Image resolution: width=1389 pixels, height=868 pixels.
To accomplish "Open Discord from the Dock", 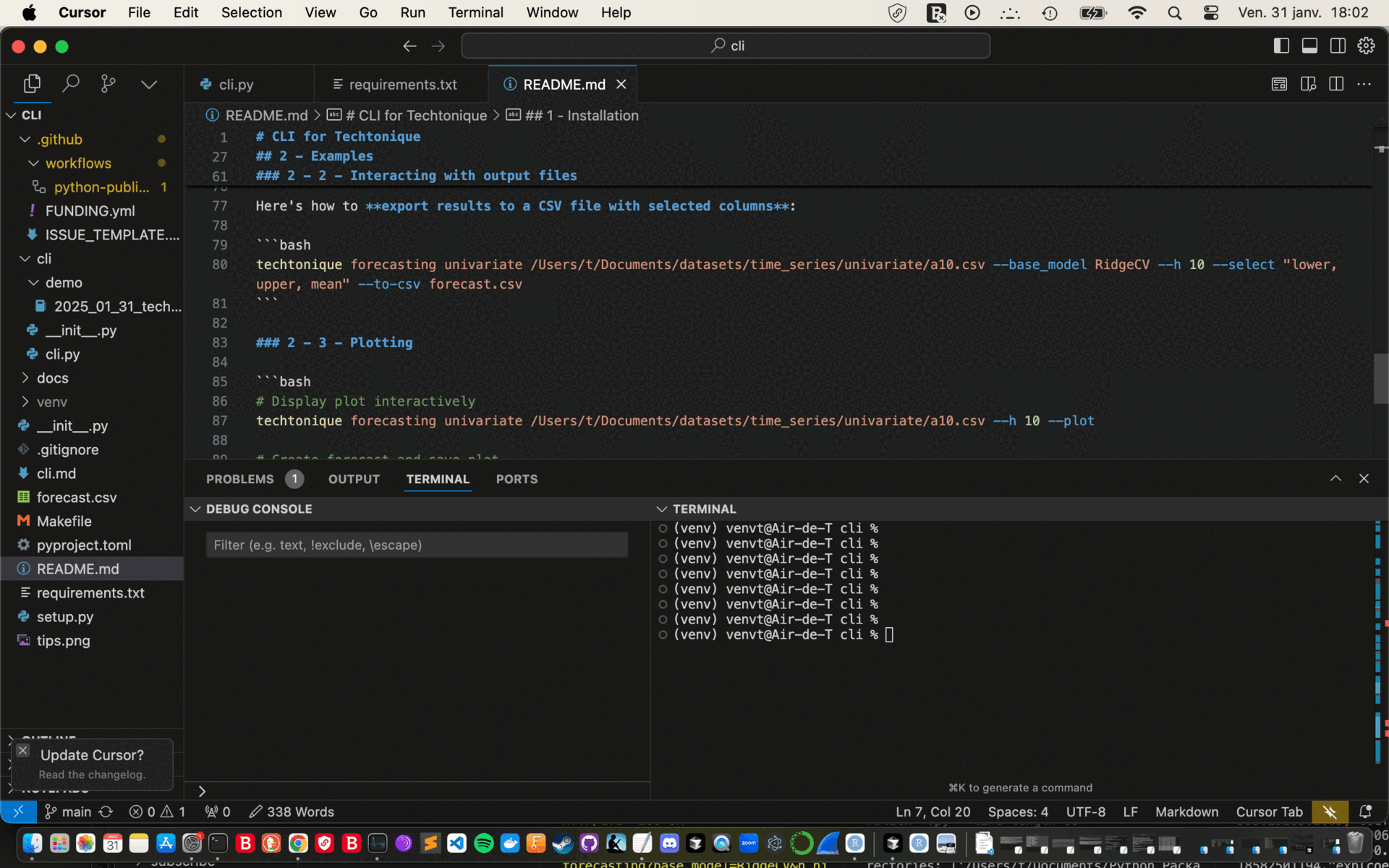I will tap(669, 843).
